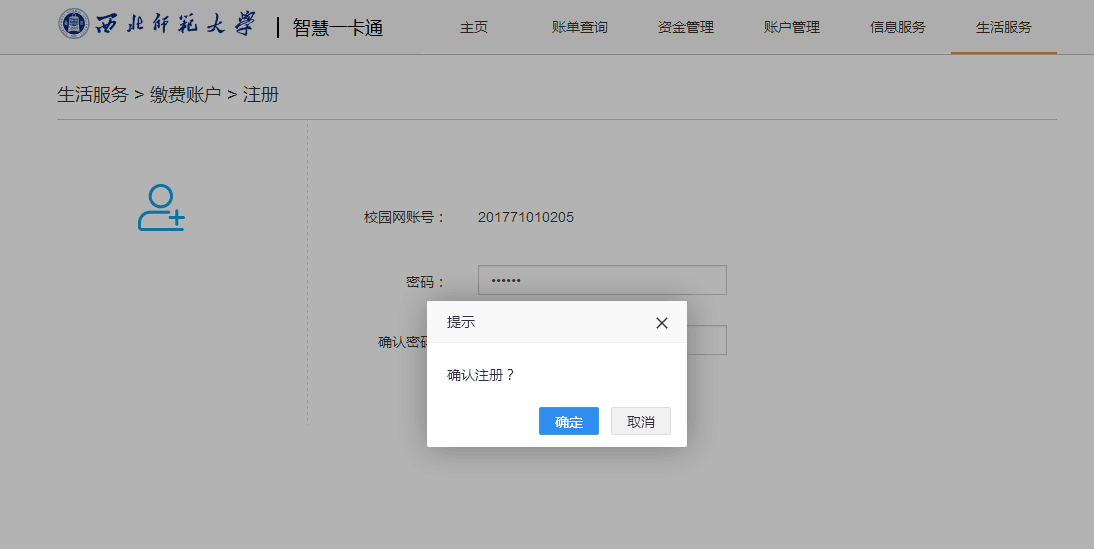Click 注册 in the breadcrumb path
Image resolution: width=1094 pixels, height=549 pixels.
coord(261,95)
